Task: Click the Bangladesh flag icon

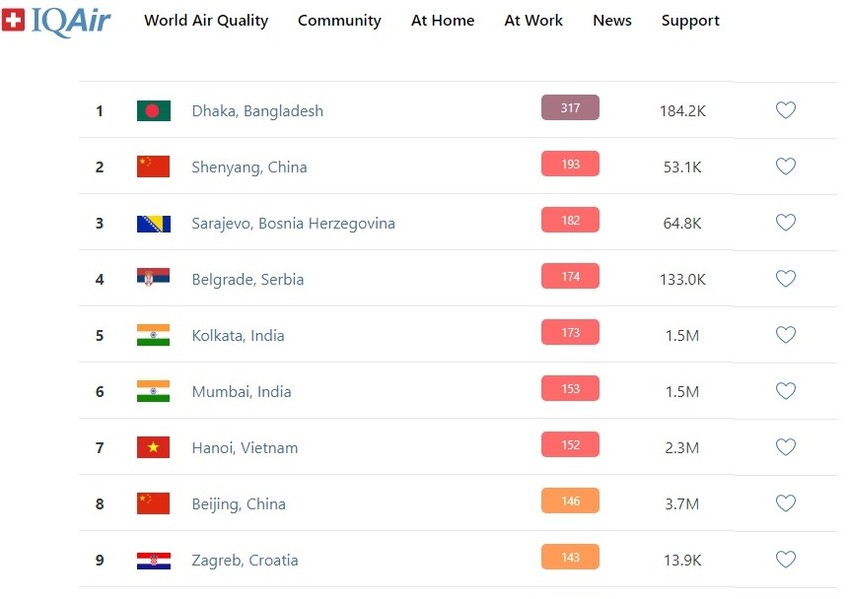Action: 153,111
